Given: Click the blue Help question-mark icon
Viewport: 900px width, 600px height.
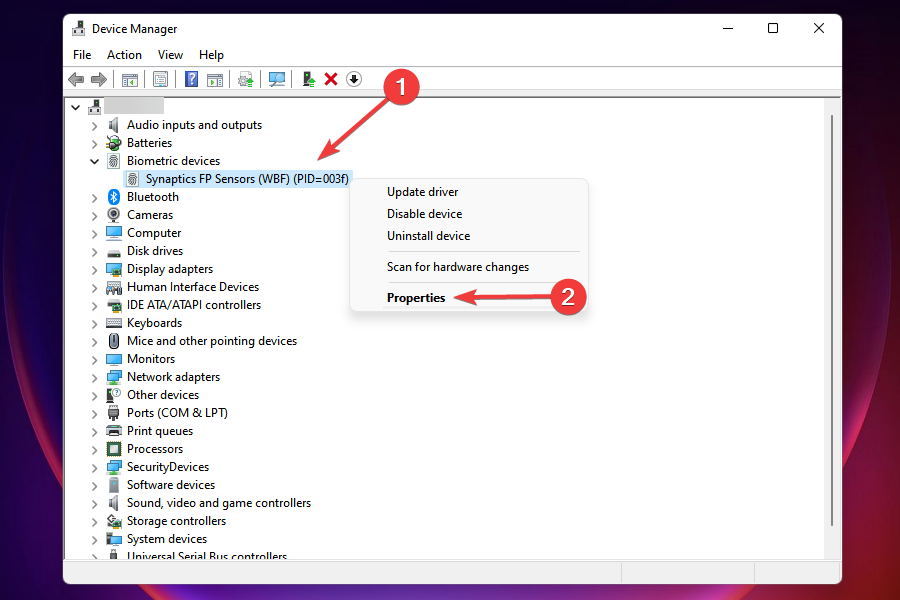Looking at the screenshot, I should pos(191,79).
